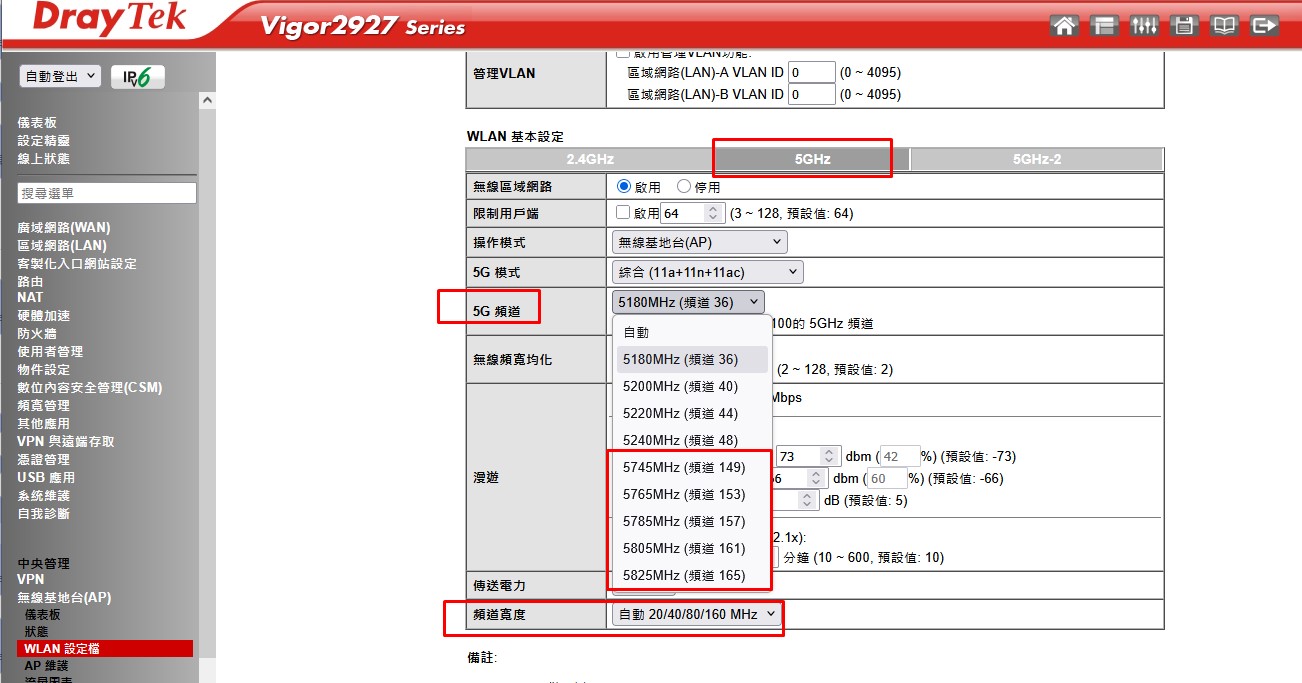Open 廣域網路(WAN) in the sidebar
The image size is (1302, 683).
tap(64, 228)
